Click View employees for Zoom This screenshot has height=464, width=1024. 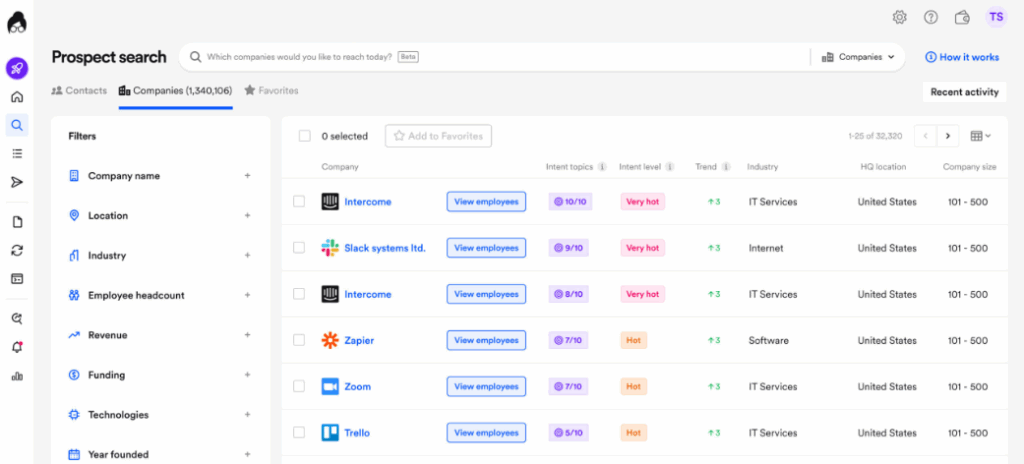click(x=486, y=387)
